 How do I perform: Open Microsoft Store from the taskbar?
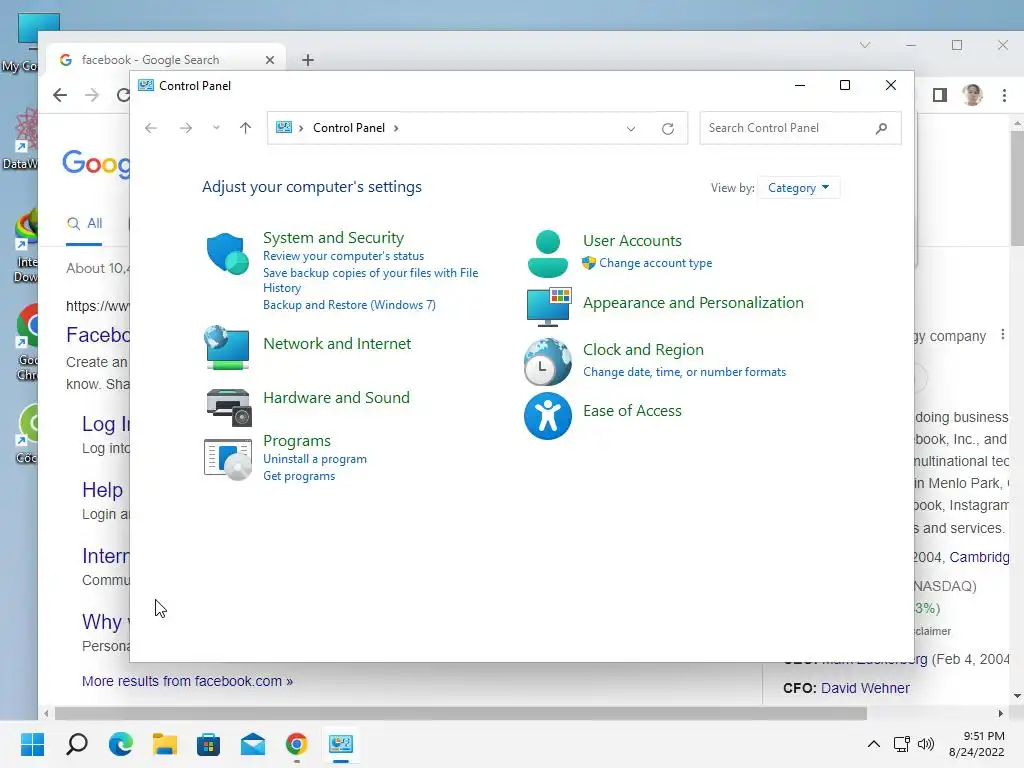(x=208, y=744)
